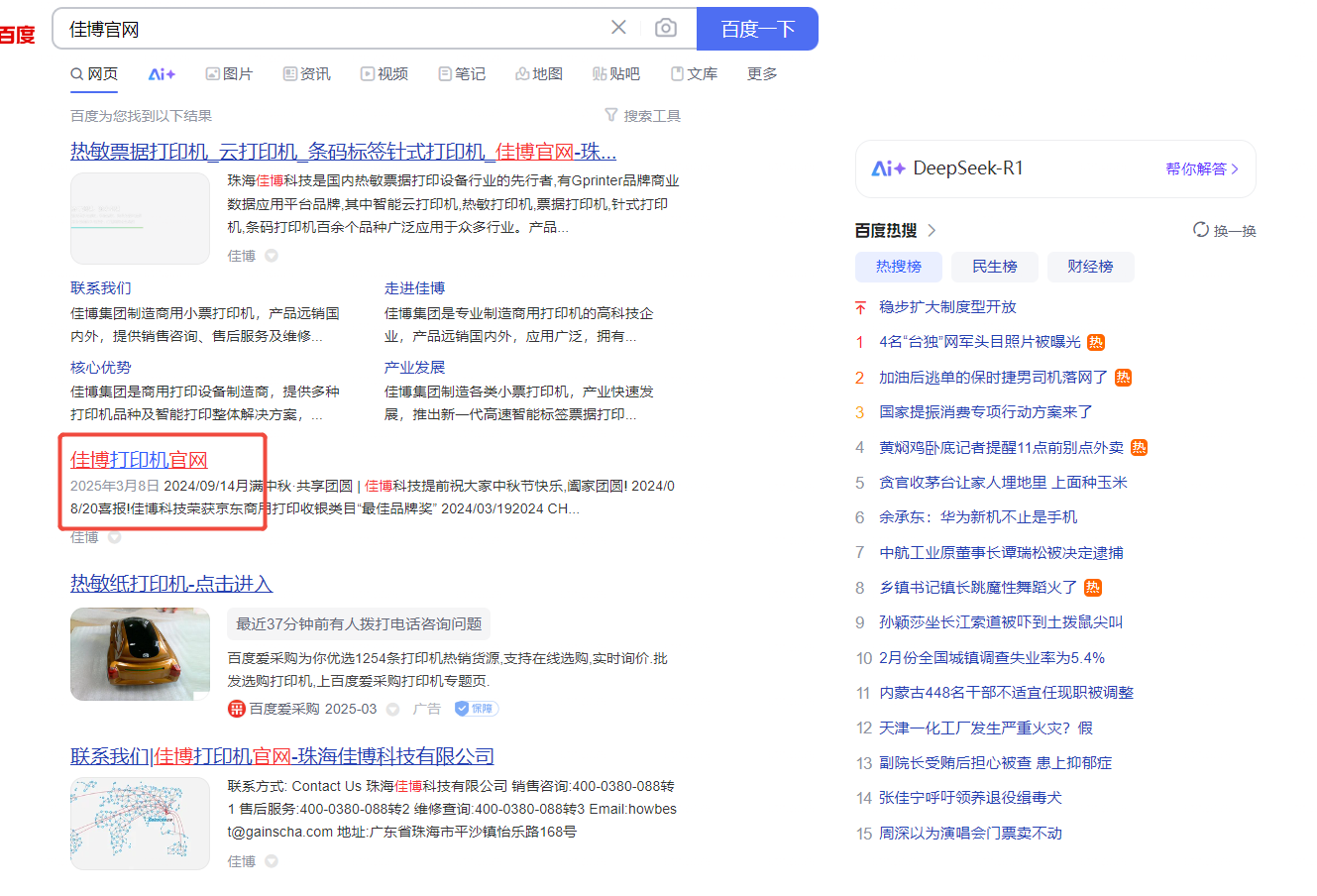Screen dimensions: 1317x896
Task: Open hot search 余承东：华为新机不止是手机
Action: pos(977,516)
